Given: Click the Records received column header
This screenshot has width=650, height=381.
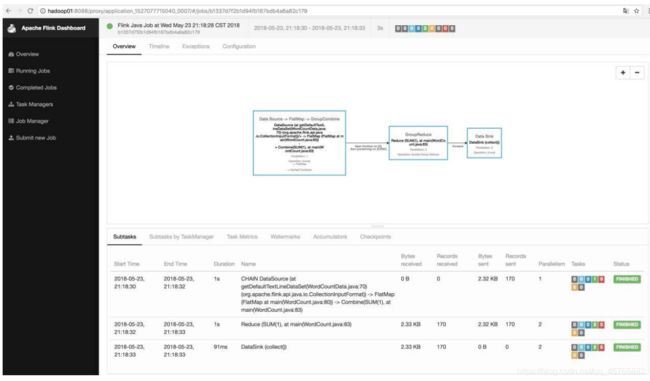Looking at the screenshot, I should [447, 260].
